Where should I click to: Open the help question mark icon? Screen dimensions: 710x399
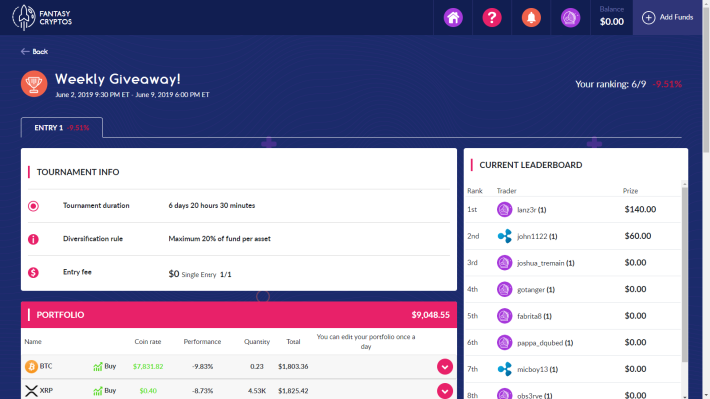pos(492,18)
